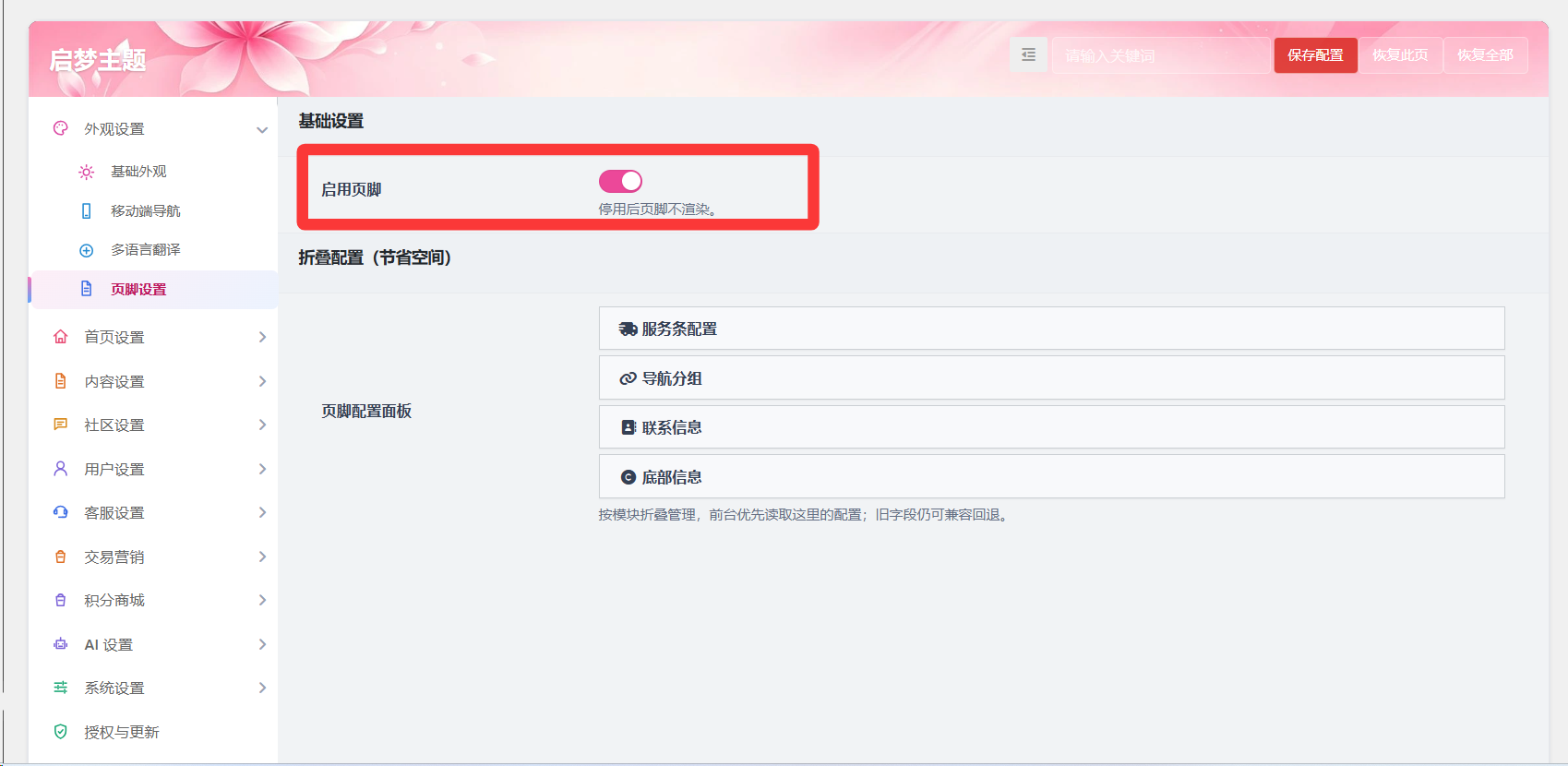Screen dimensions: 1568x766
Task: Click the sliders icon for 系统设置
Action: click(x=61, y=688)
